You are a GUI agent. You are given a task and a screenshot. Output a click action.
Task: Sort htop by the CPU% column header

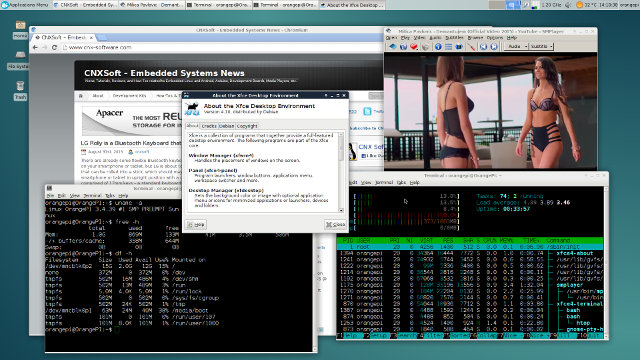(489, 240)
